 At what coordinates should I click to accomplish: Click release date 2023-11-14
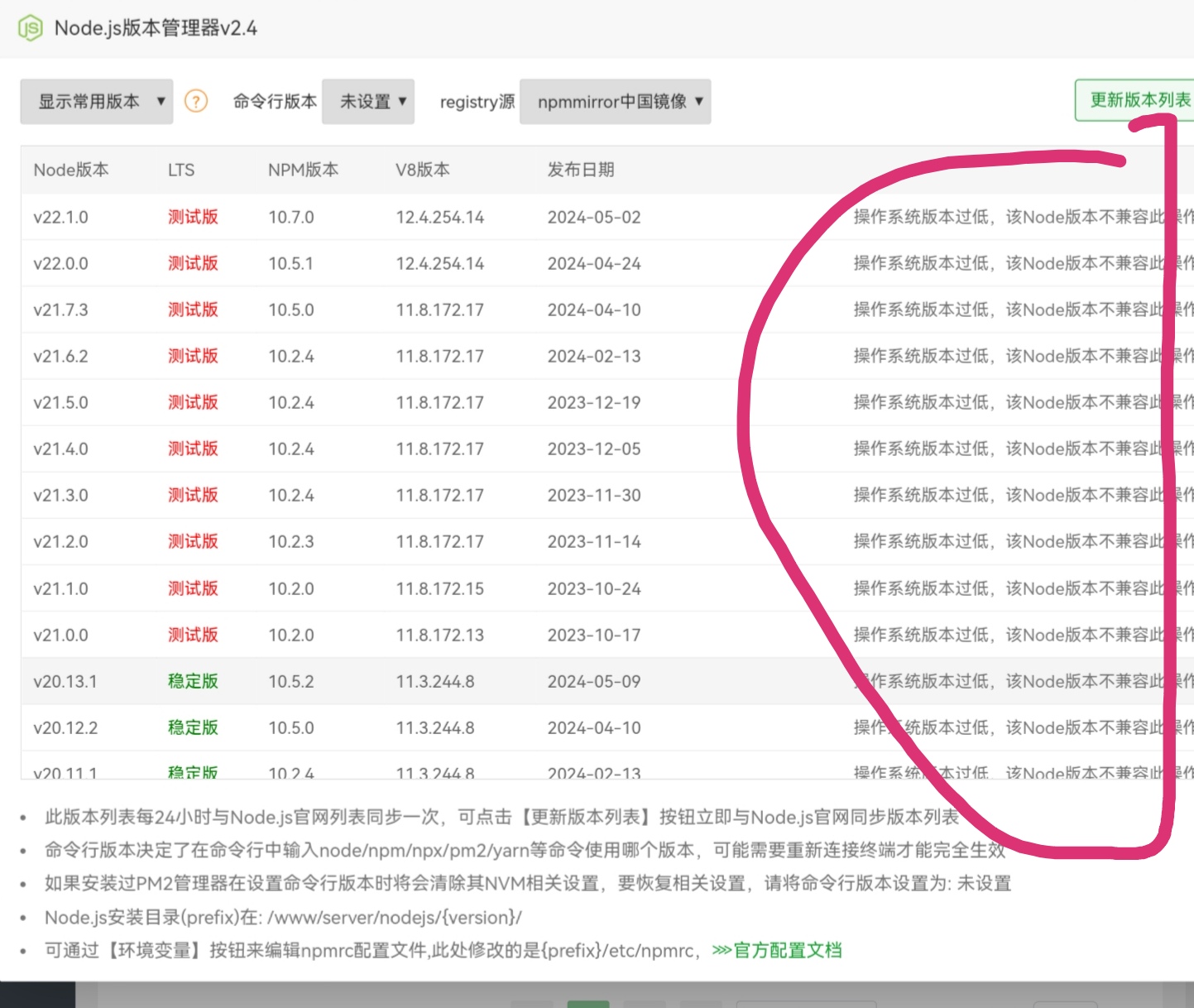click(594, 541)
